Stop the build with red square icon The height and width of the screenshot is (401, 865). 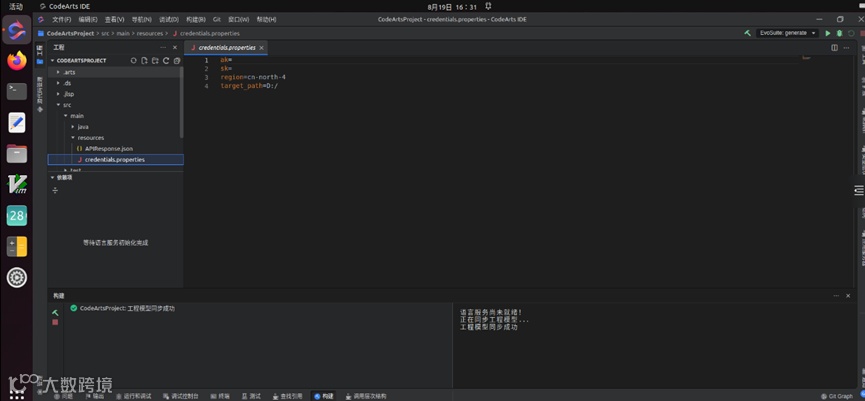coord(55,322)
